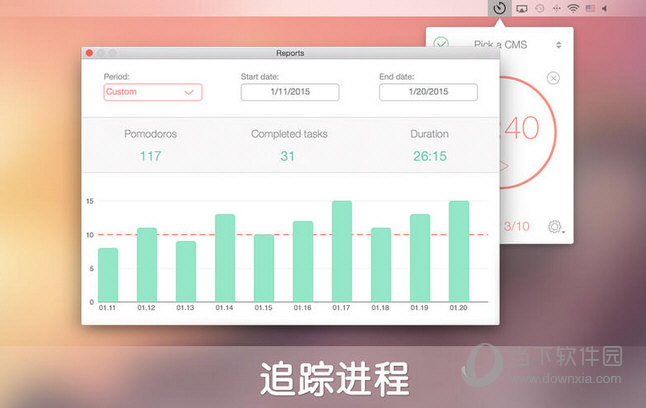
Task: Start the timer with the play arrow
Action: 504,166
